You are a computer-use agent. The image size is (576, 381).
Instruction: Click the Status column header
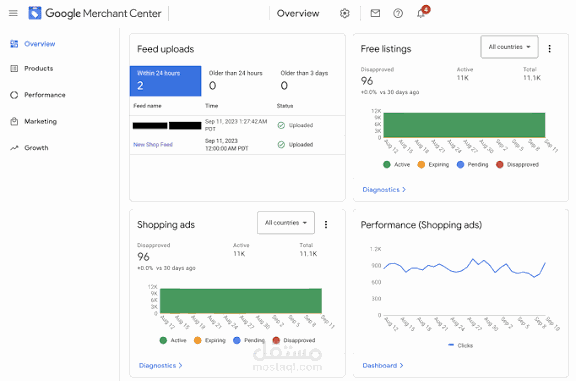[x=285, y=106]
